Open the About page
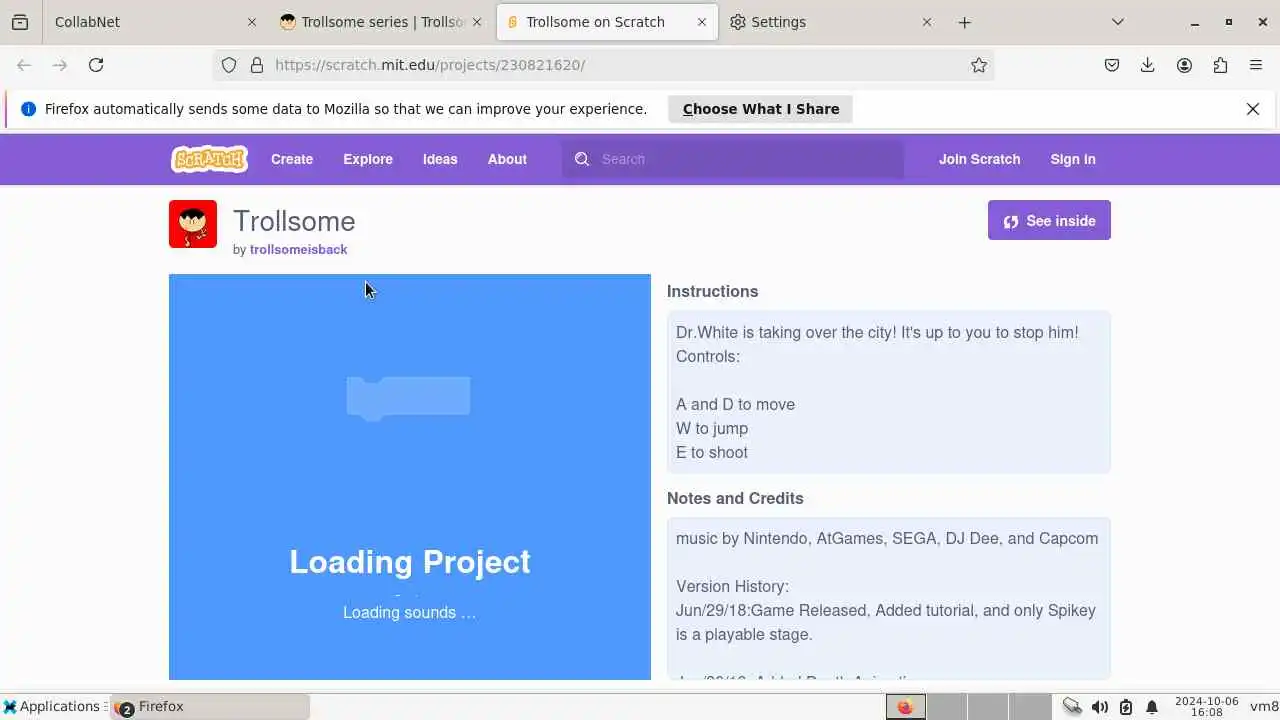1280x720 pixels. 507,159
